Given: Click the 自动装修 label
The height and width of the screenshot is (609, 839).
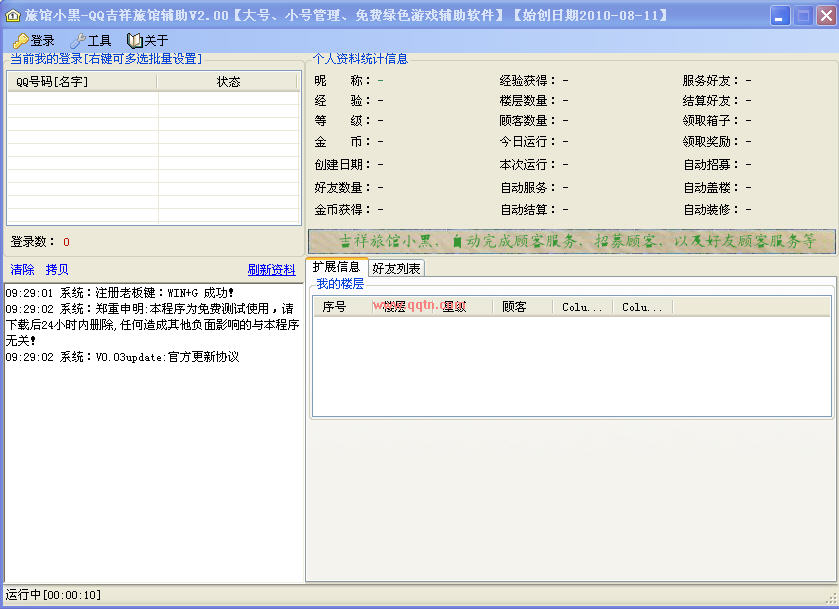Looking at the screenshot, I should (x=711, y=209).
